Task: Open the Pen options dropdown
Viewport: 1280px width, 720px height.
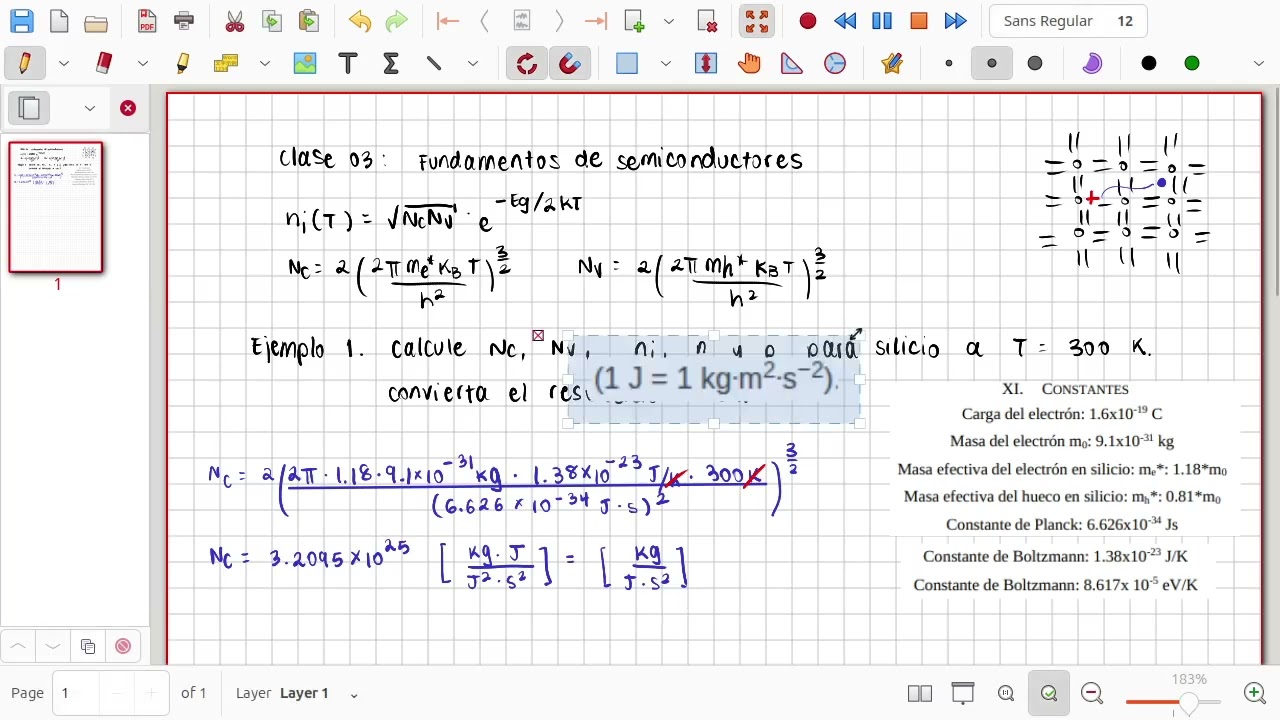Action: pyautogui.click(x=63, y=63)
